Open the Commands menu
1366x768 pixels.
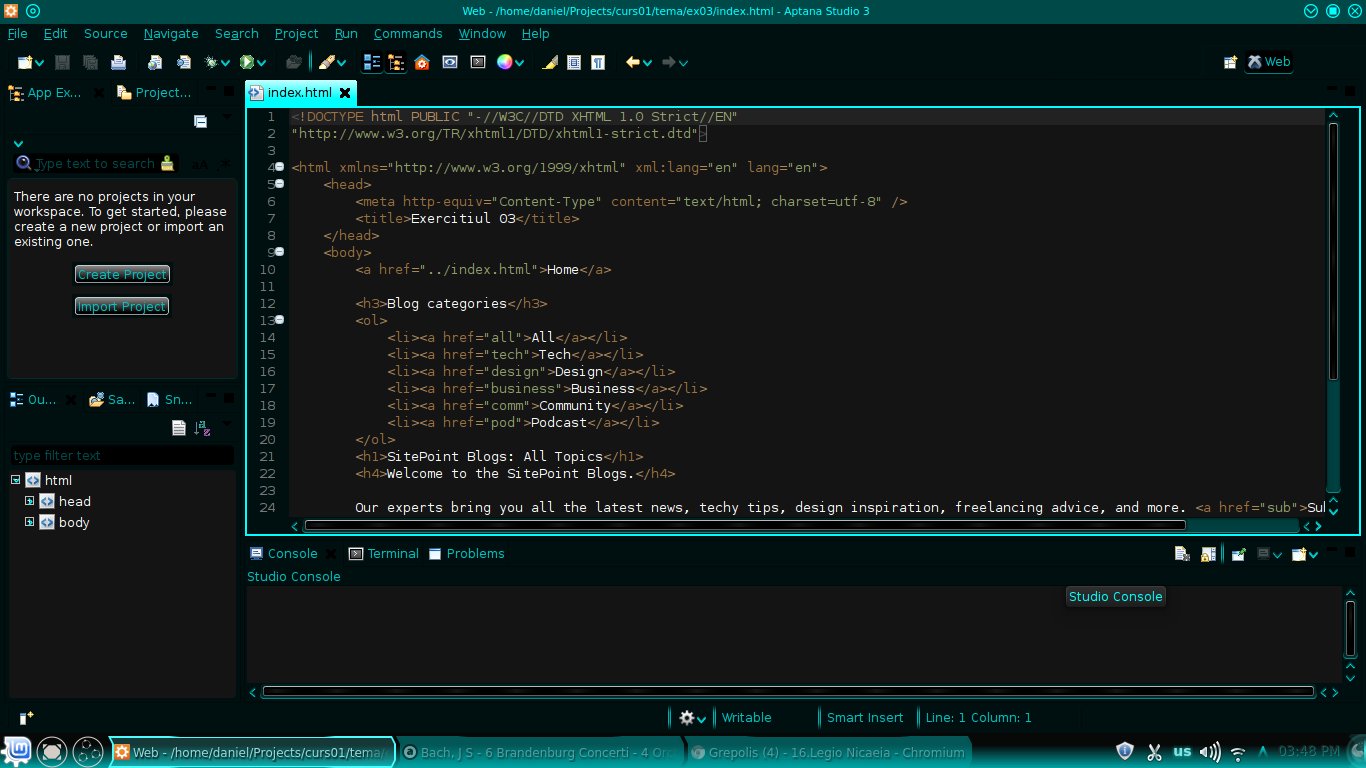pyautogui.click(x=408, y=33)
